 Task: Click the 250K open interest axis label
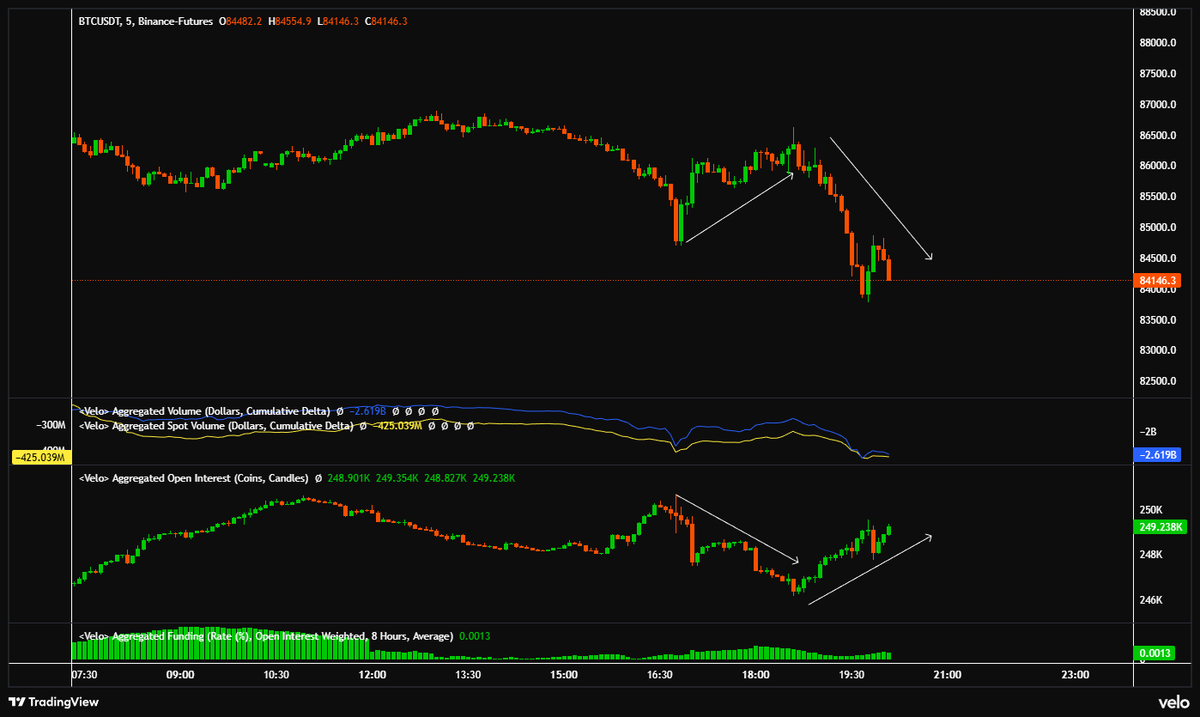pyautogui.click(x=1152, y=509)
